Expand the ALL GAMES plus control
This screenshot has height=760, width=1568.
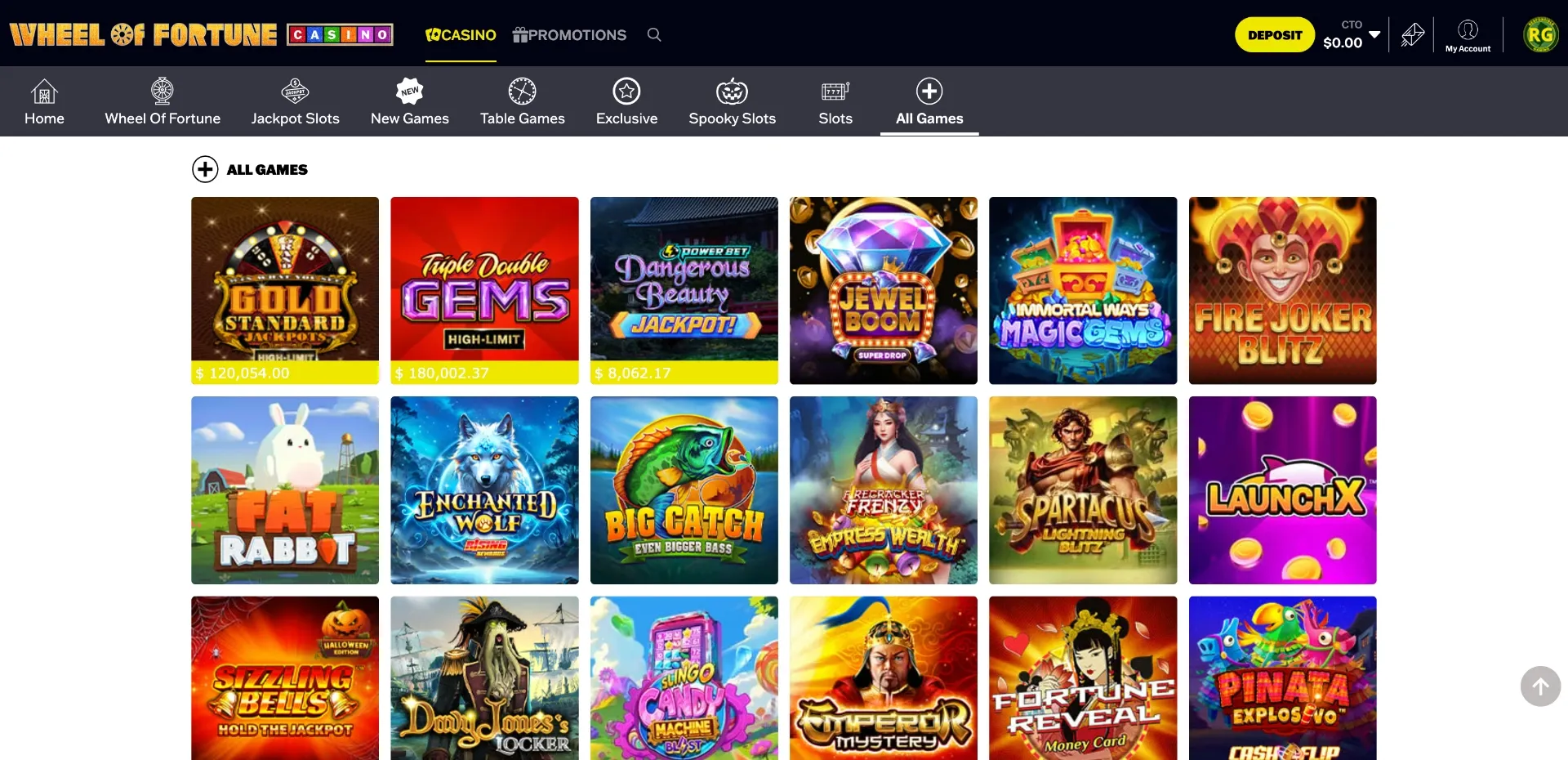coord(205,169)
